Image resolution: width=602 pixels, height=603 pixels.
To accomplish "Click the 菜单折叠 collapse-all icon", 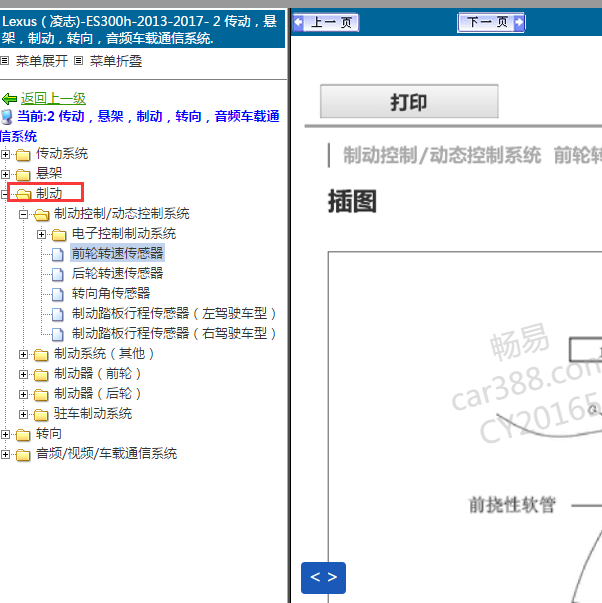I will point(78,60).
